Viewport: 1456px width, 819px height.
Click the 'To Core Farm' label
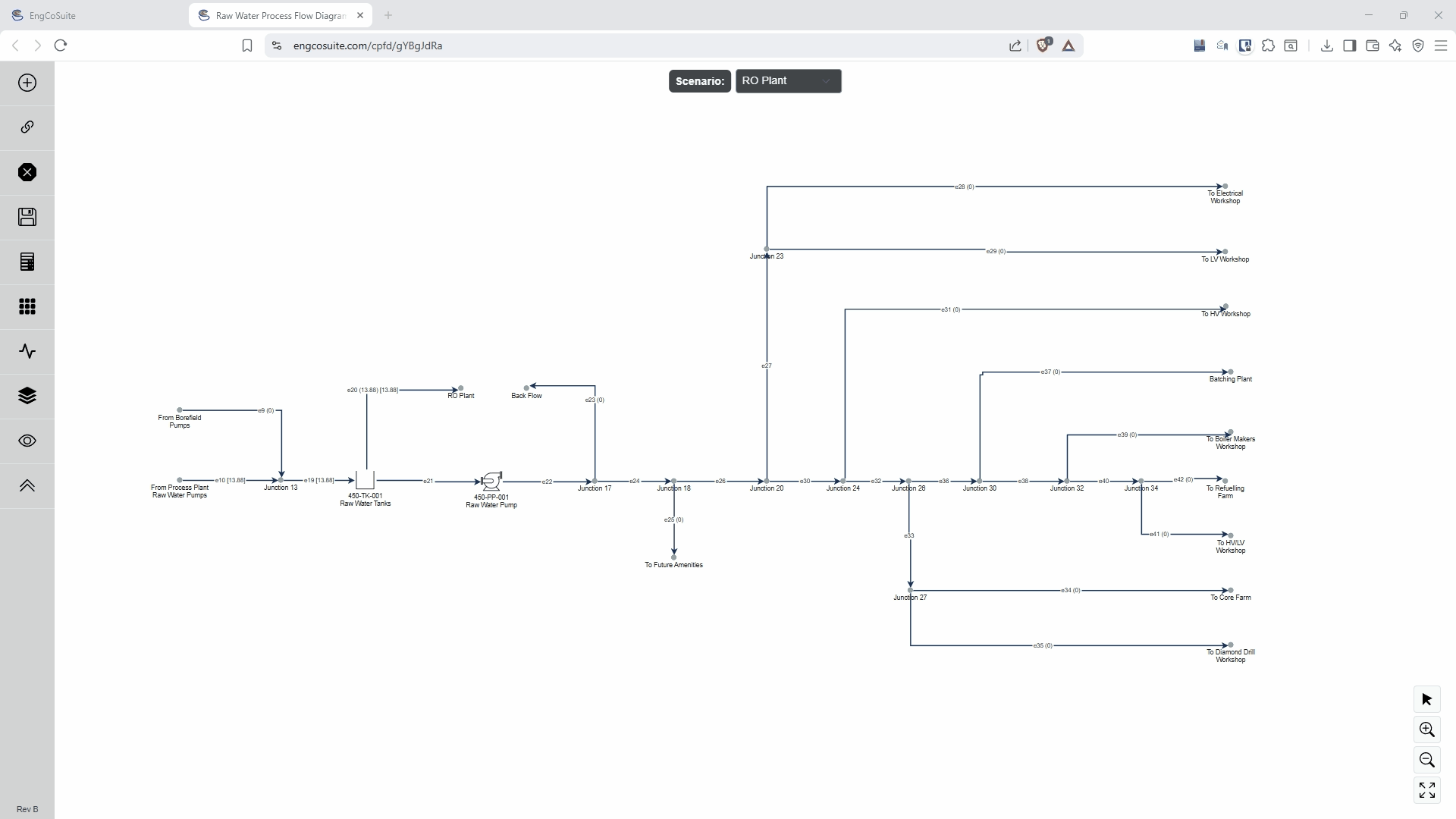click(x=1230, y=598)
